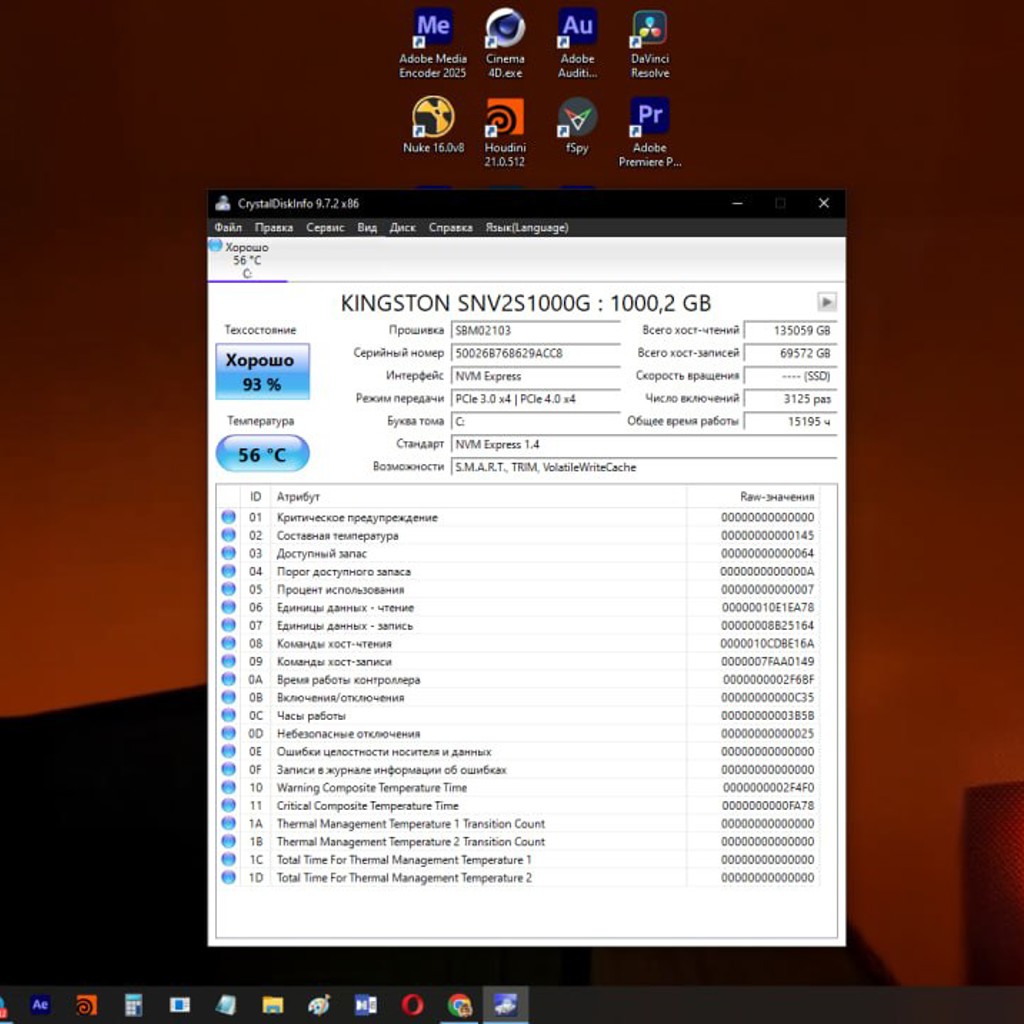This screenshot has height=1024, width=1024.
Task: Open the Справка menu
Action: 451,227
